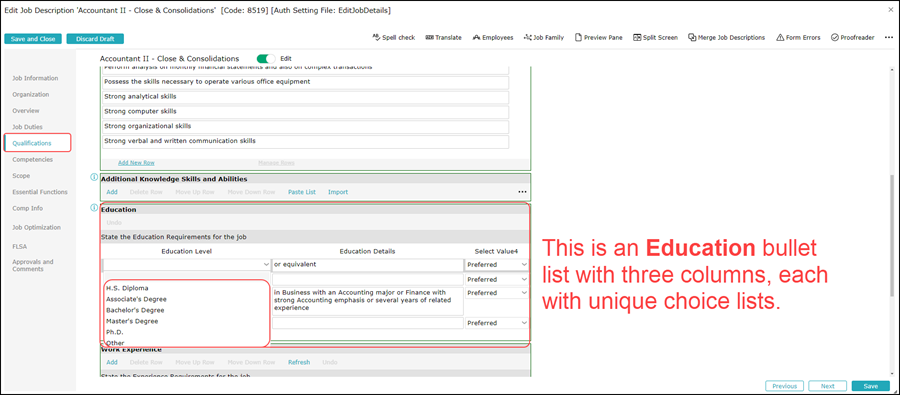Click the Next button
Viewport: 900px width, 395px height.
[x=828, y=386]
